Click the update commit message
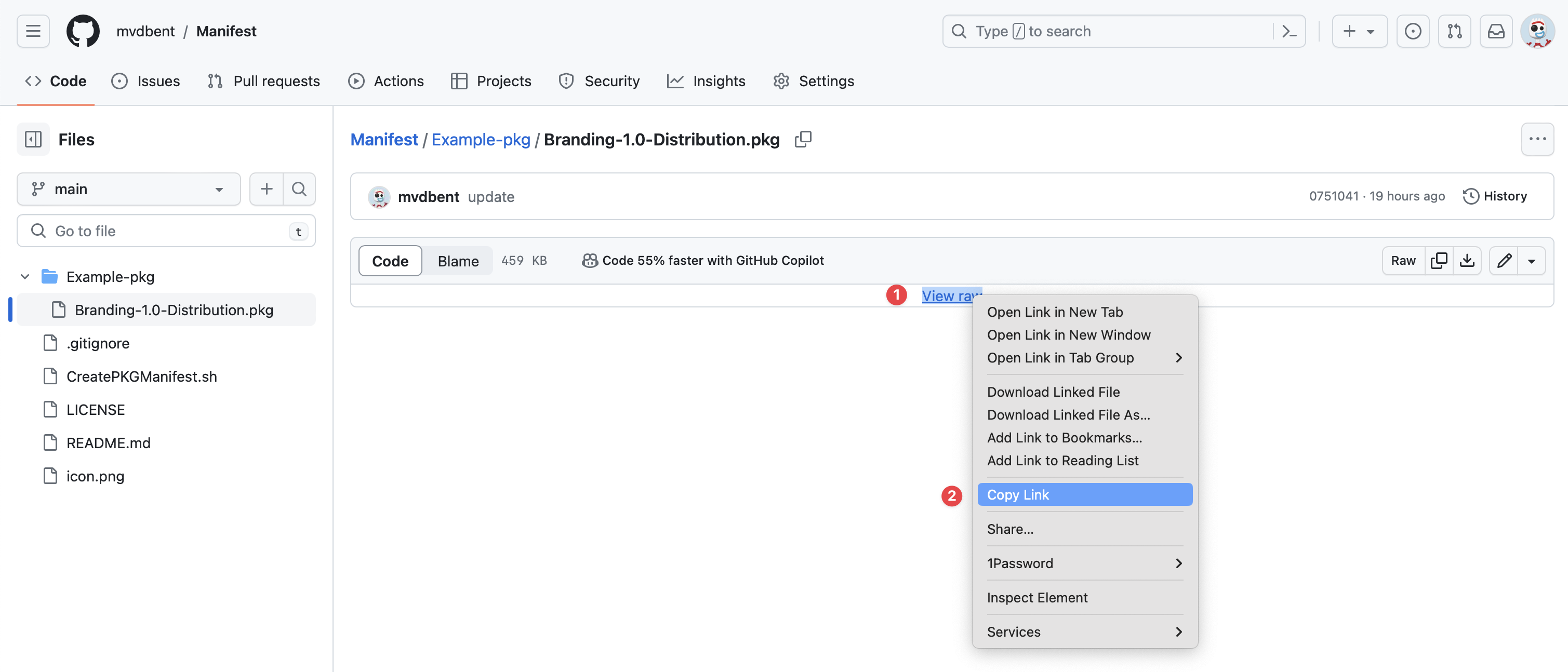The height and width of the screenshot is (672, 1568). (x=491, y=197)
